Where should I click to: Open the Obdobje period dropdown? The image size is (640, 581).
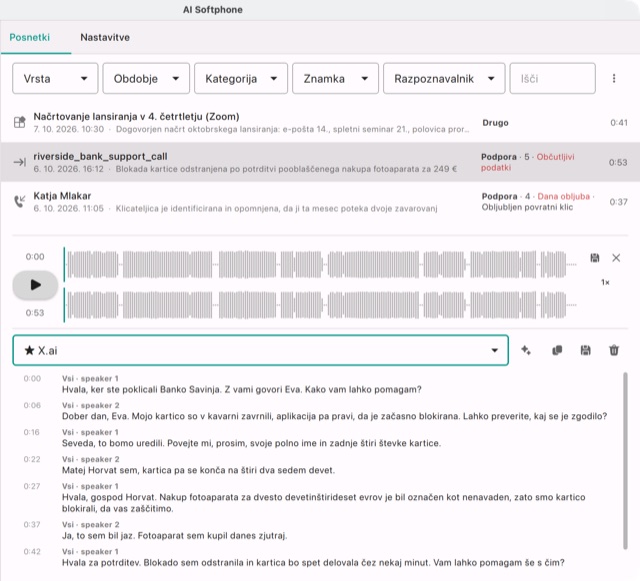(146, 78)
